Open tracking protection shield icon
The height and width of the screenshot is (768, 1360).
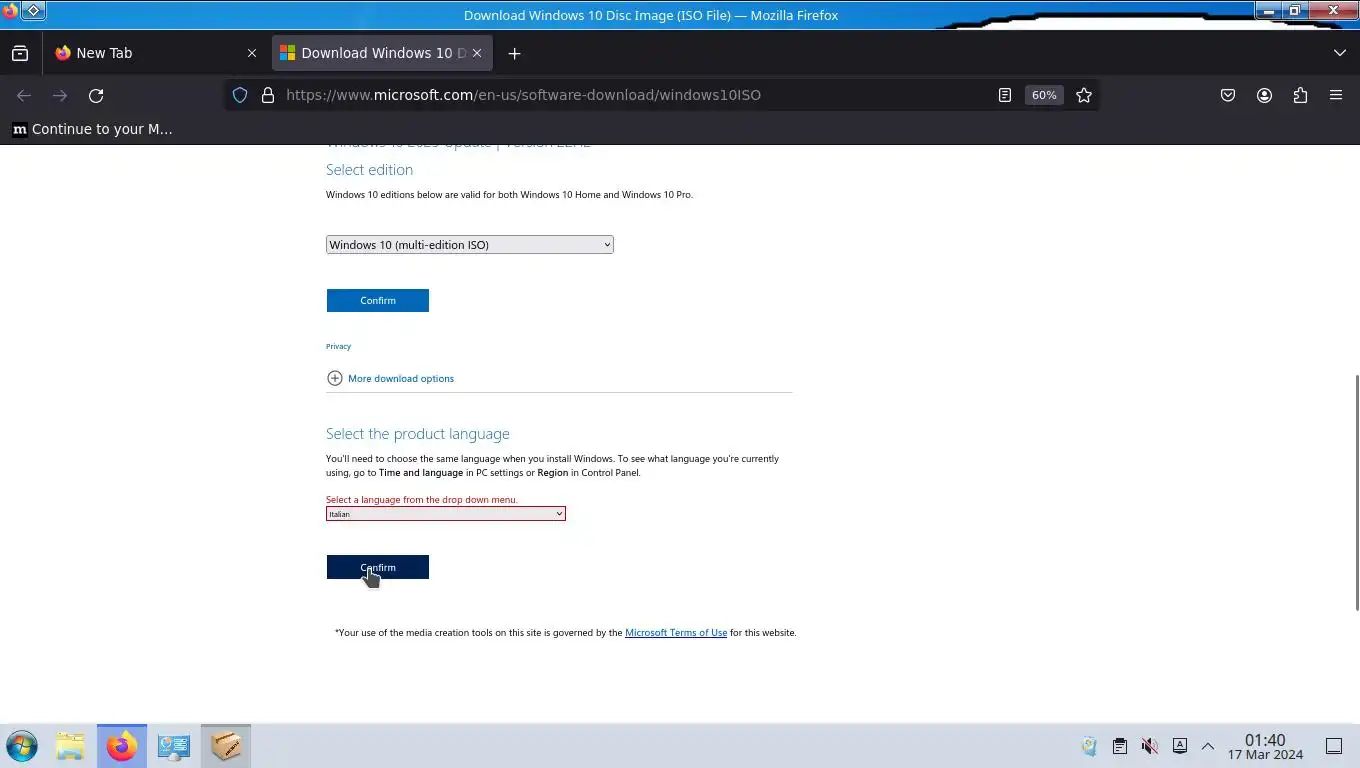(240, 95)
